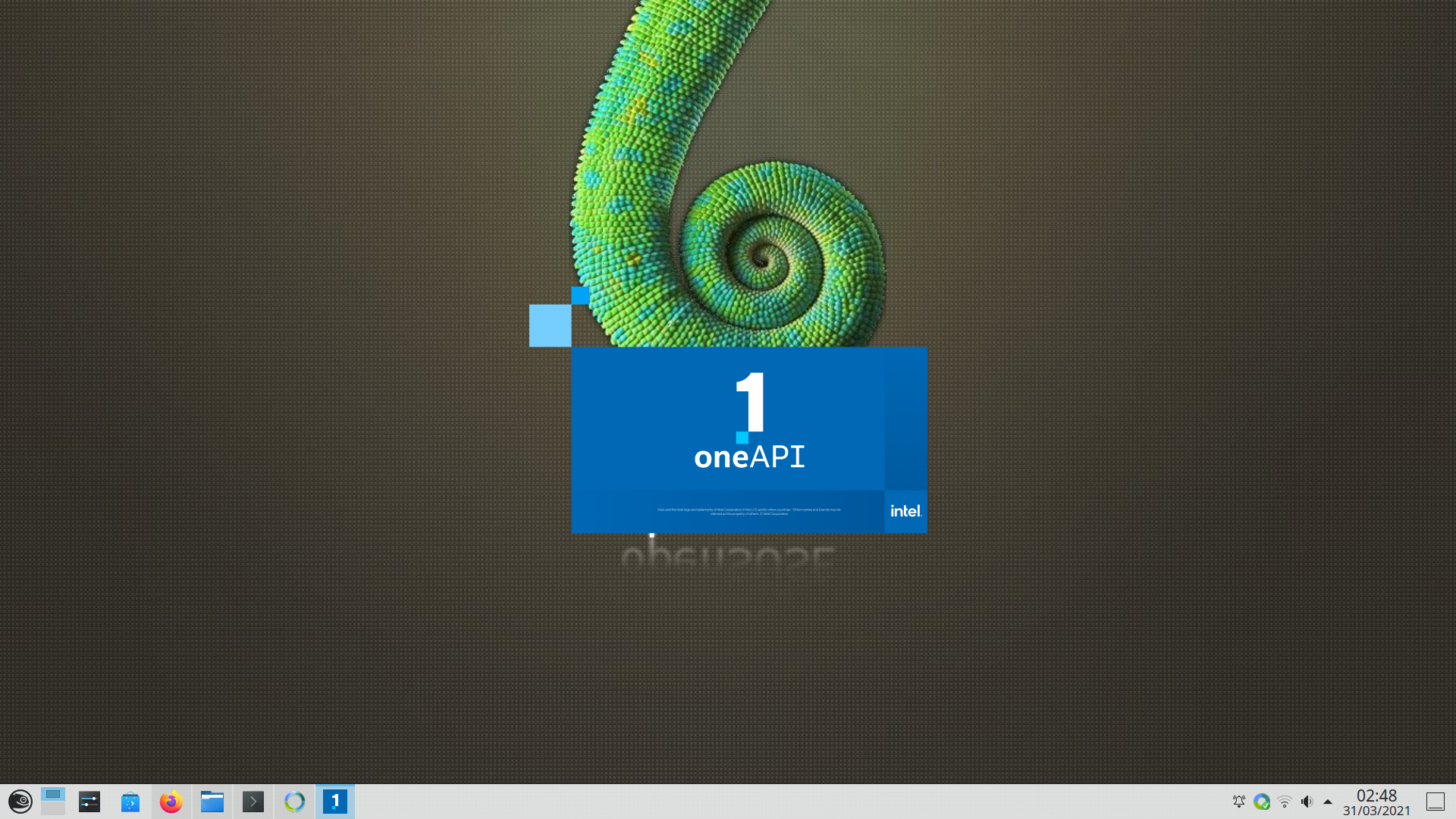Open the Wi-Fi network tray icon

[x=1285, y=802]
